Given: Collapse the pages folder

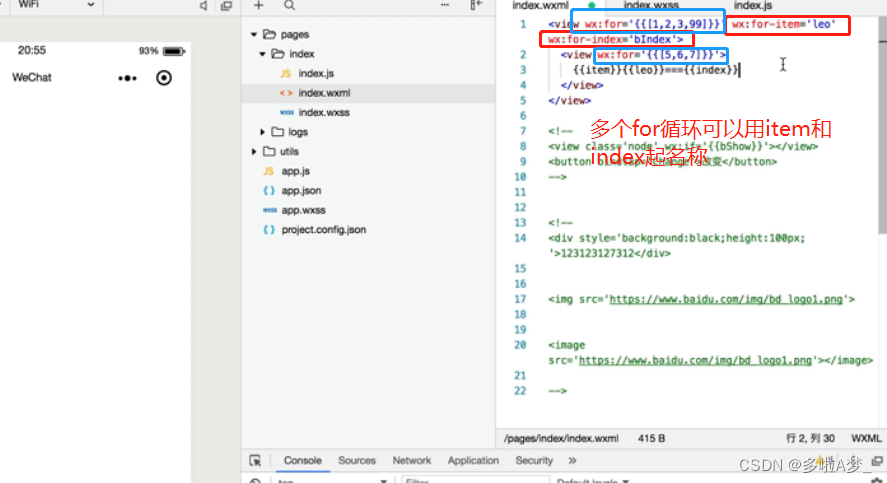Looking at the screenshot, I should (x=254, y=34).
